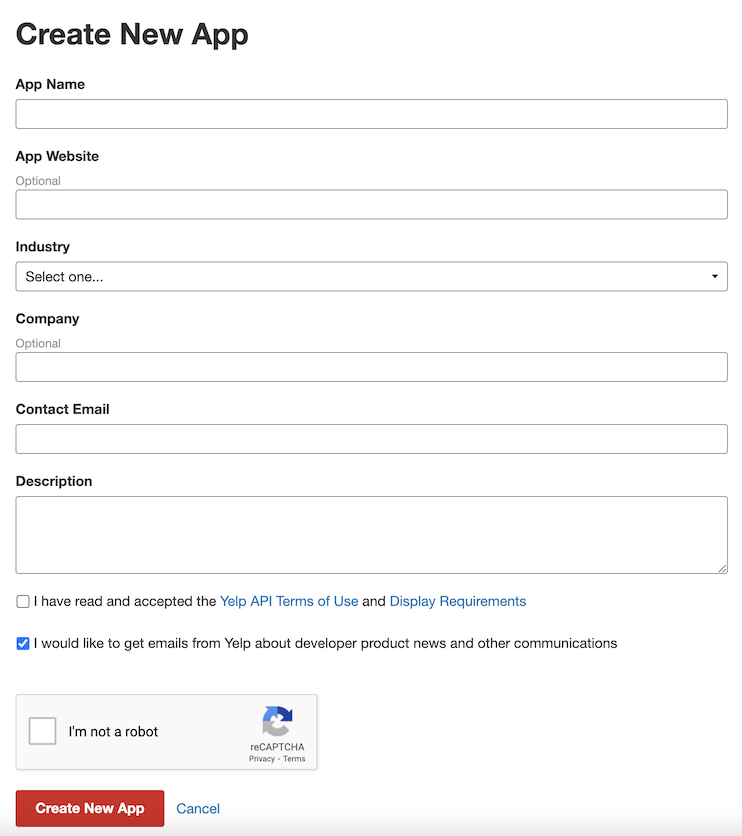Tick the "I'm not a robot" checkbox

click(42, 731)
